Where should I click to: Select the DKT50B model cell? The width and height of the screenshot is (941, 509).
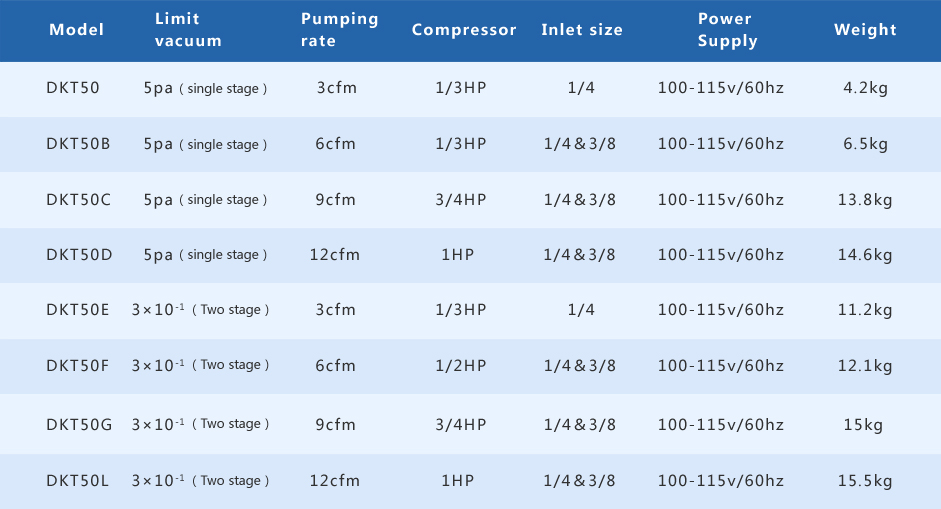[x=78, y=144]
